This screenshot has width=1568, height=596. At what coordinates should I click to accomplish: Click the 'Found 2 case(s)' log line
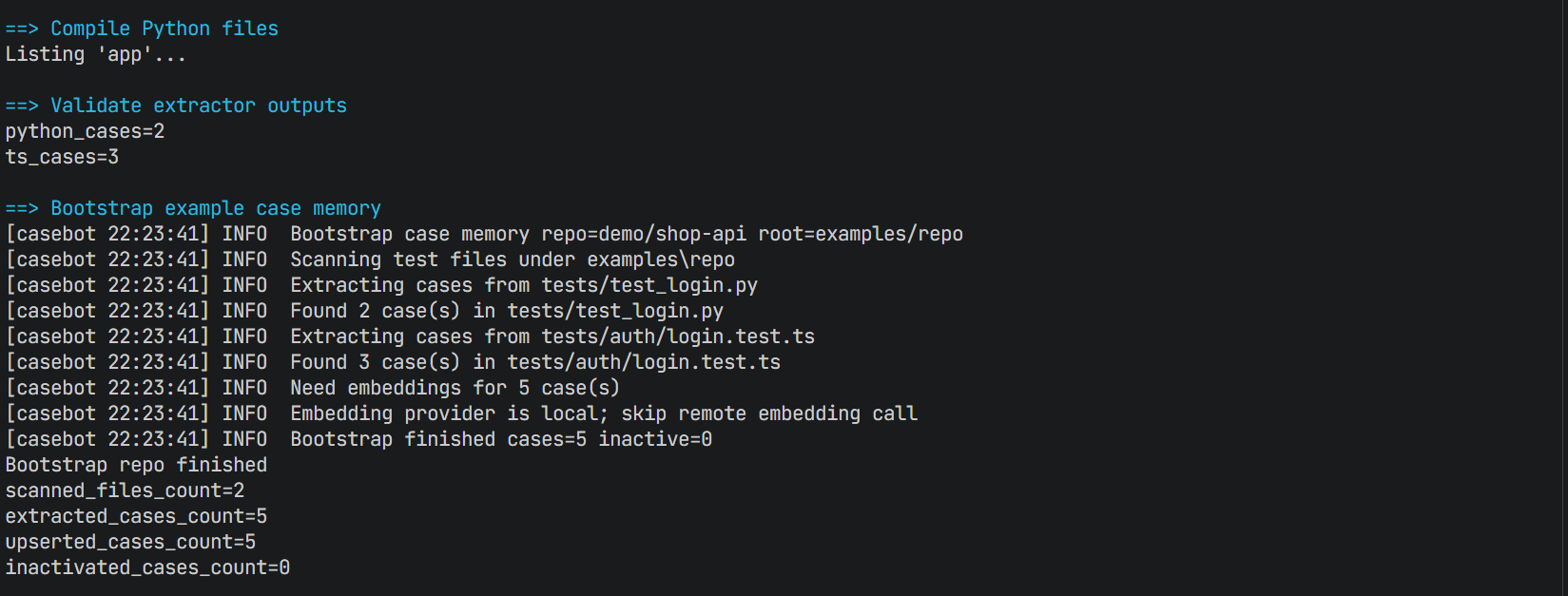[365, 311]
